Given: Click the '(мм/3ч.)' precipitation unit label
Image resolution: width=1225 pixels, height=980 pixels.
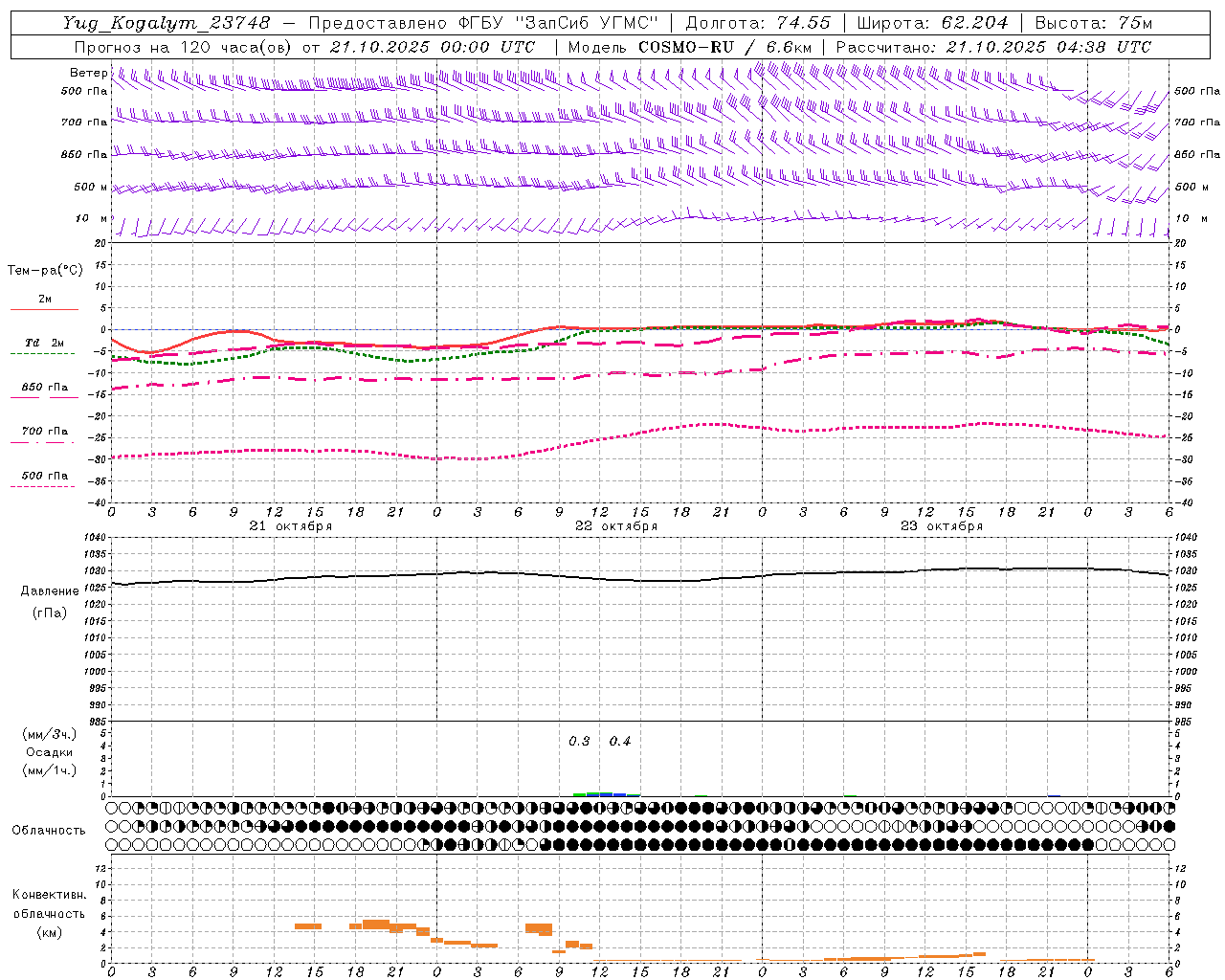Looking at the screenshot, I should (50, 734).
